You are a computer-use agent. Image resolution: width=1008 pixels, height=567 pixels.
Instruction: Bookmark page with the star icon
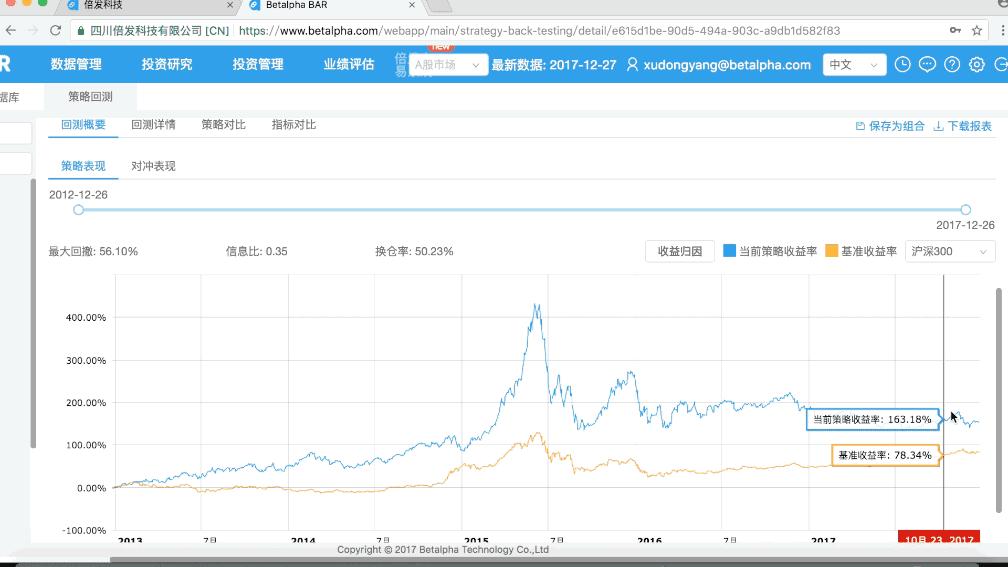[977, 30]
